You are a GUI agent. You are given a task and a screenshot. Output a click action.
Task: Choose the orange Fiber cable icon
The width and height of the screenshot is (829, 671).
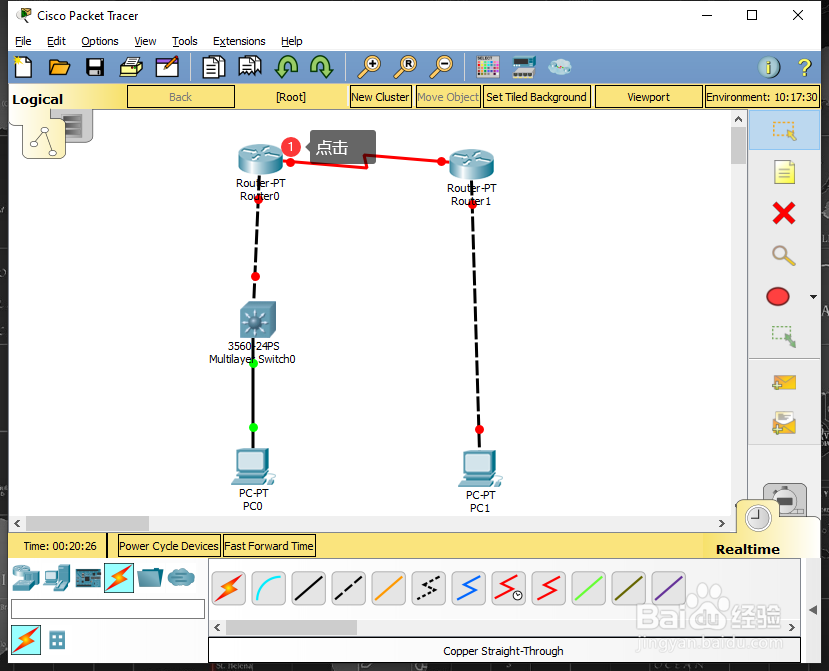coord(389,588)
